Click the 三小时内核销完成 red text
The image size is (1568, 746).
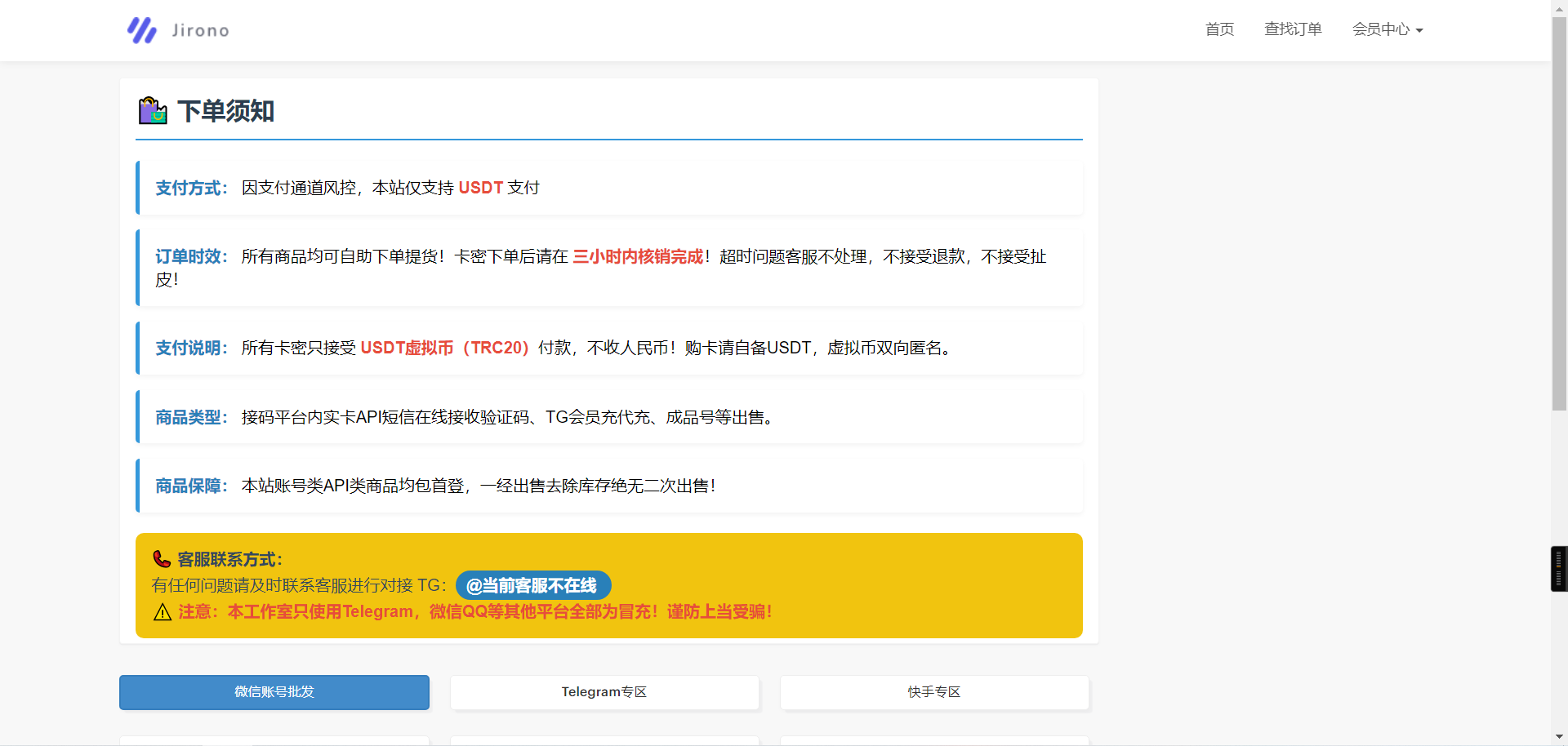pyautogui.click(x=638, y=256)
